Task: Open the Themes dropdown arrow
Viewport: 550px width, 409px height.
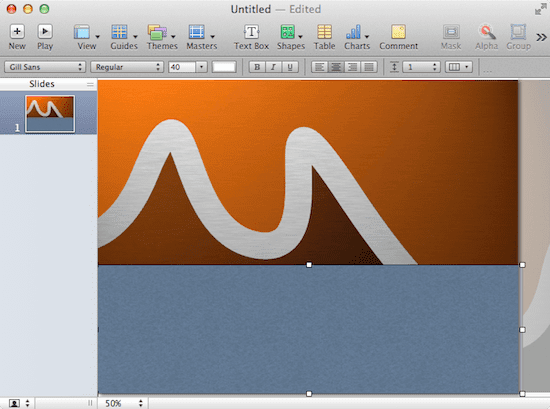Action: pos(173,36)
